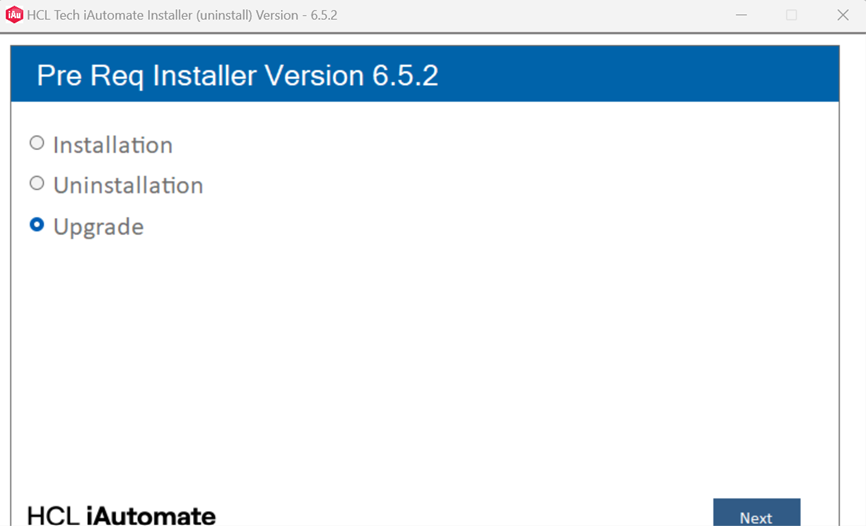
Task: Click the HCL iAutomate logo
Action: point(121,515)
